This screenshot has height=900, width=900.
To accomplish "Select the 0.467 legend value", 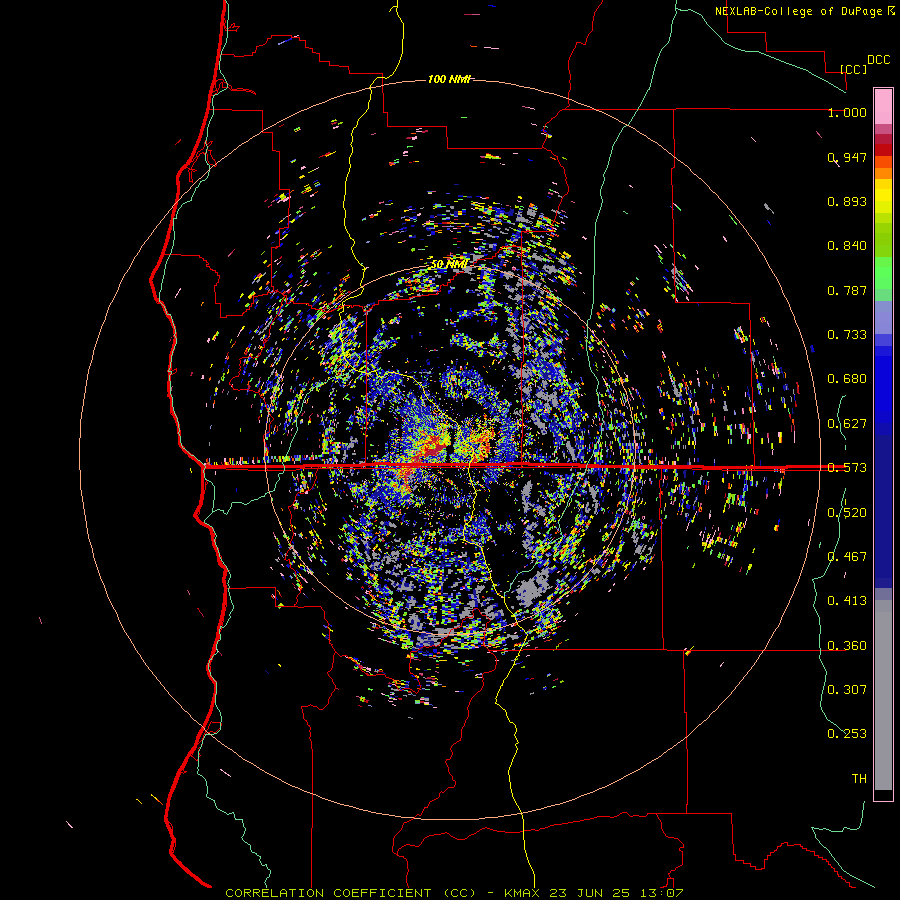I will coord(847,556).
